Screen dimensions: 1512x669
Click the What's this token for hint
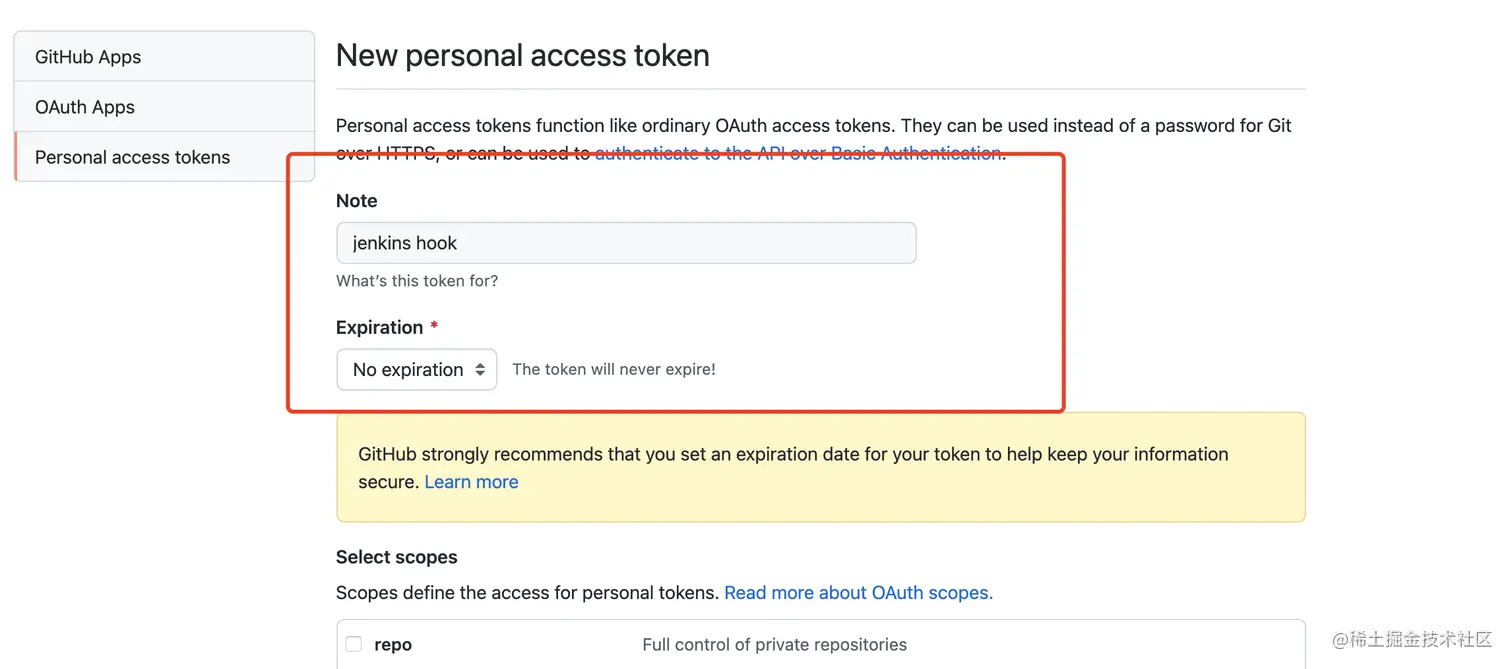[417, 281]
